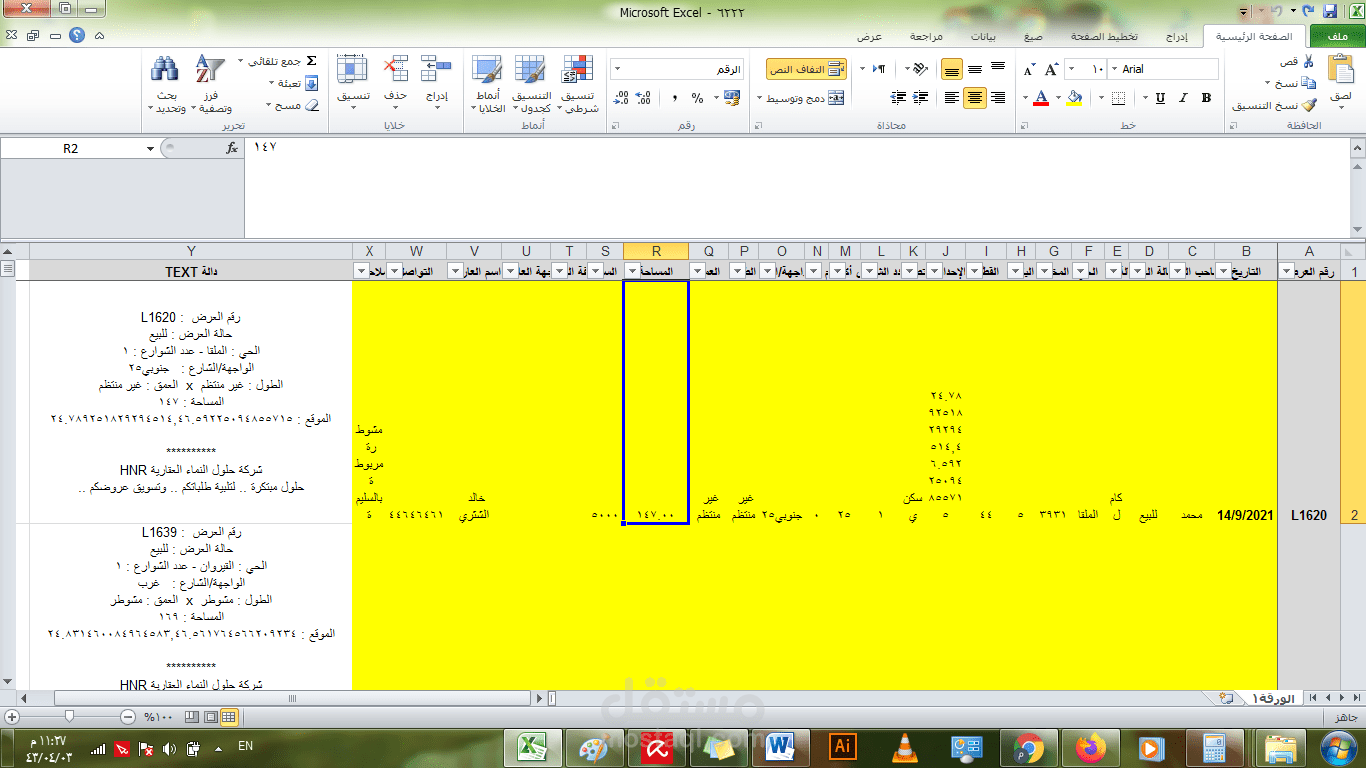Open Conditional Formatting (تنسيق شرطي)
Screen dimensions: 1366x768
coord(577,84)
